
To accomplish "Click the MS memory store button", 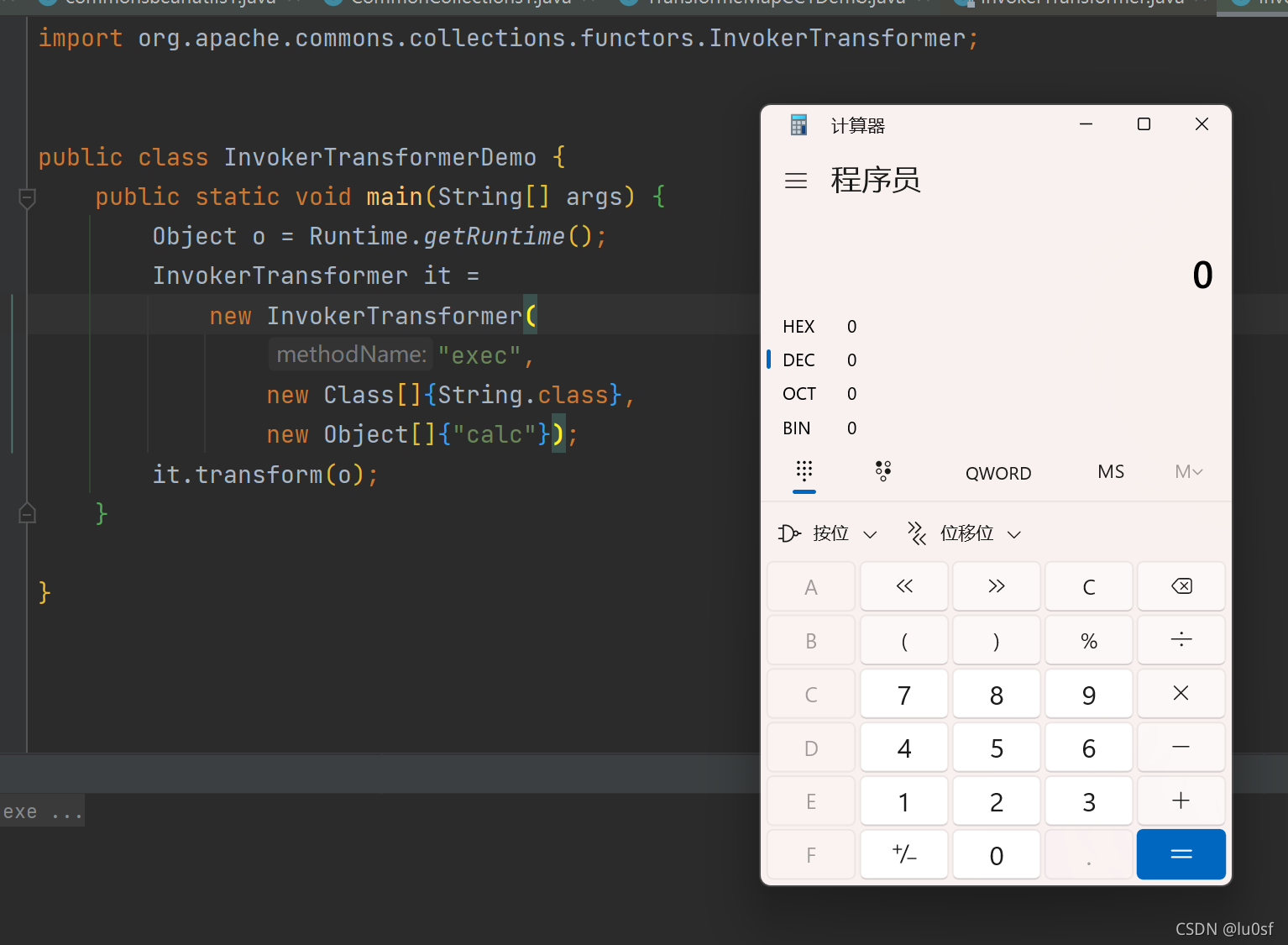I will [x=1111, y=472].
